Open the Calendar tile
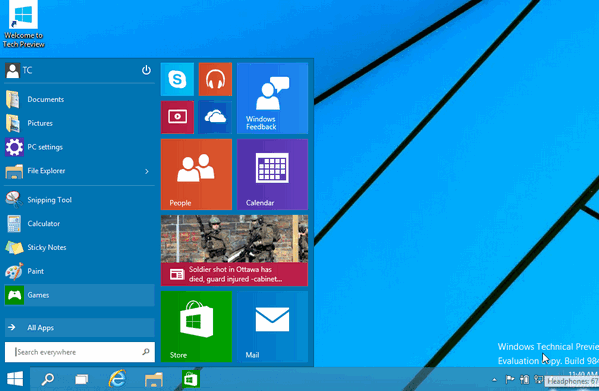The image size is (599, 391). 272,174
